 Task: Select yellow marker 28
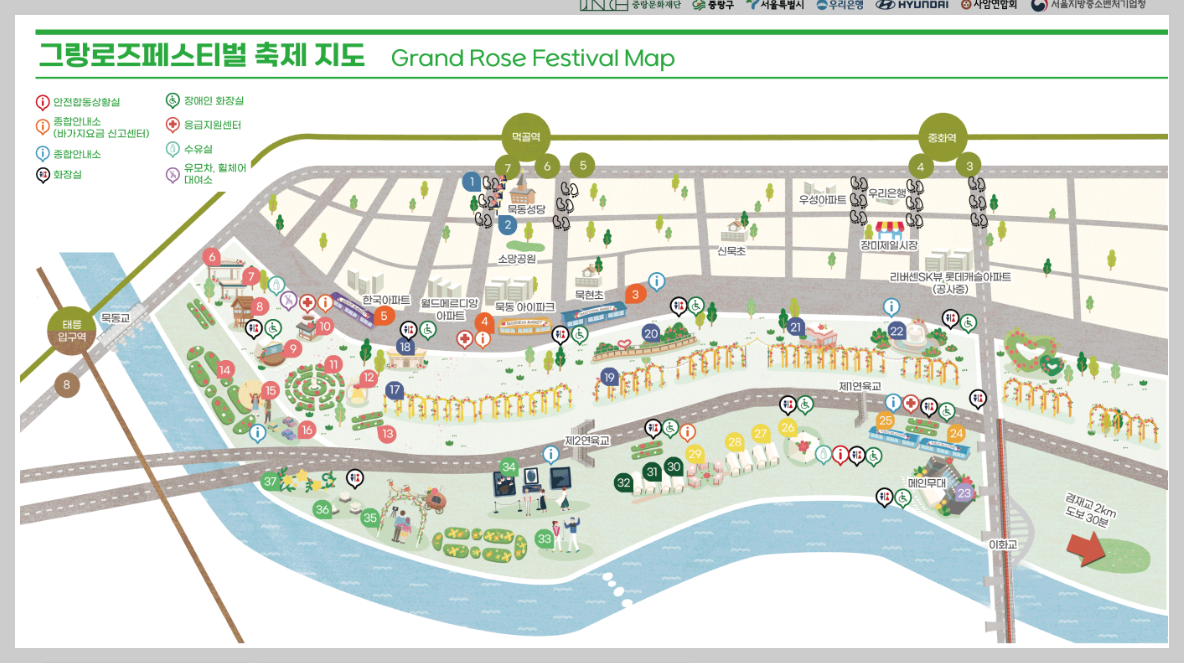[734, 442]
